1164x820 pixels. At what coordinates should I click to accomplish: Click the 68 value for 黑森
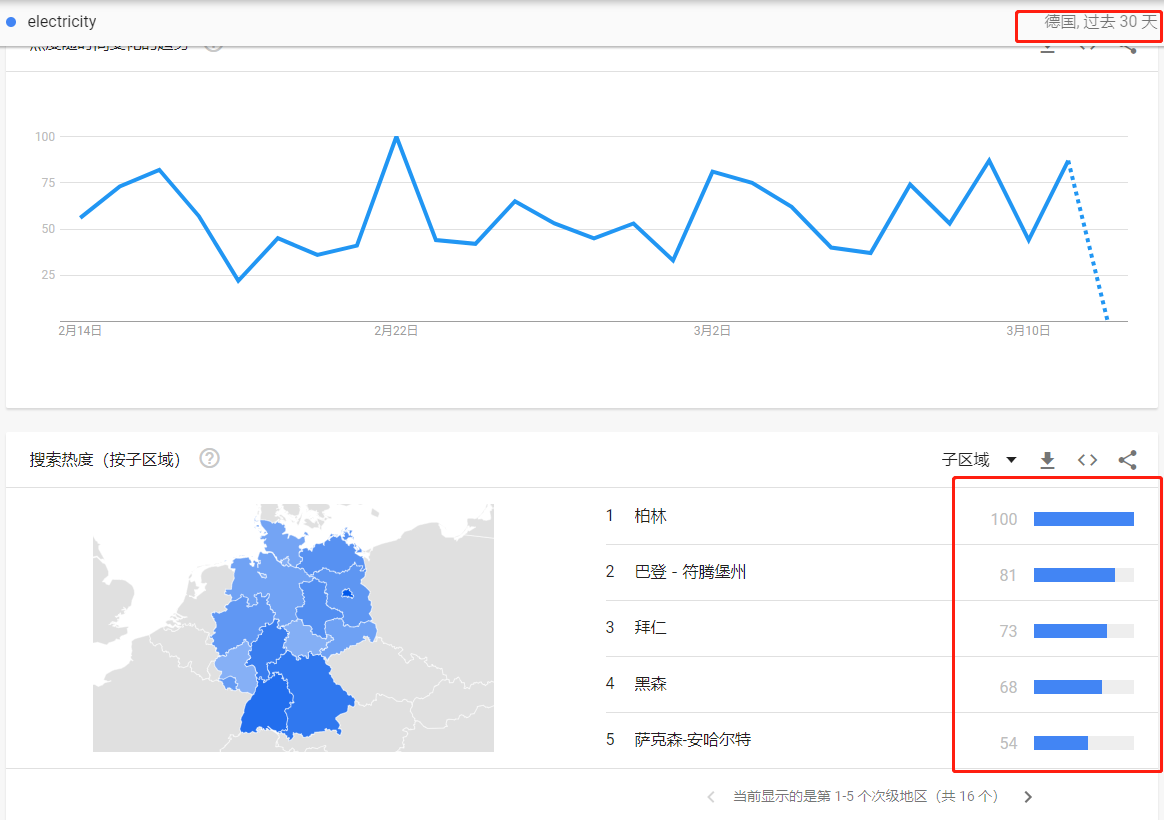tap(1008, 687)
